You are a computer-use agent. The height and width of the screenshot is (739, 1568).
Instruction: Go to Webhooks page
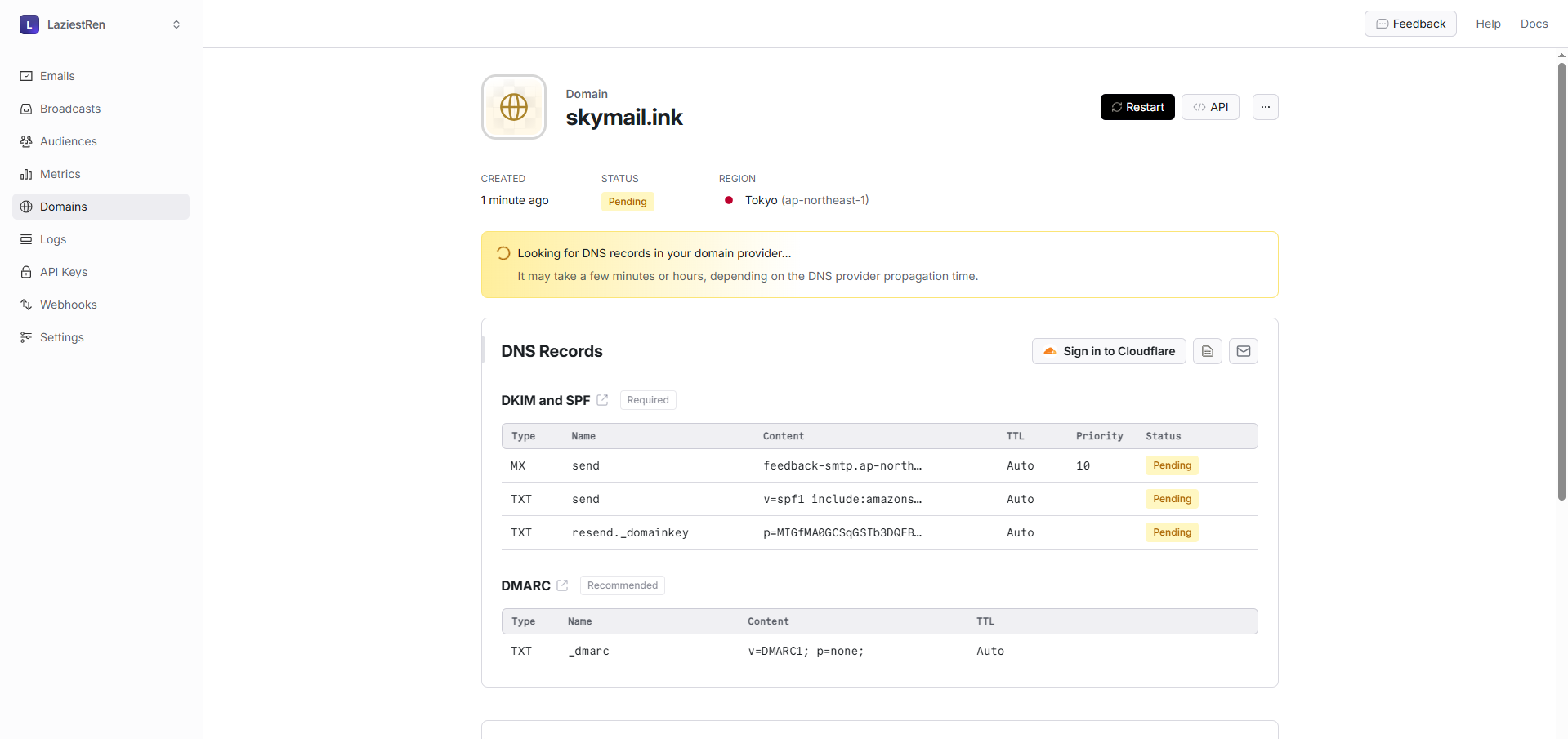(68, 305)
